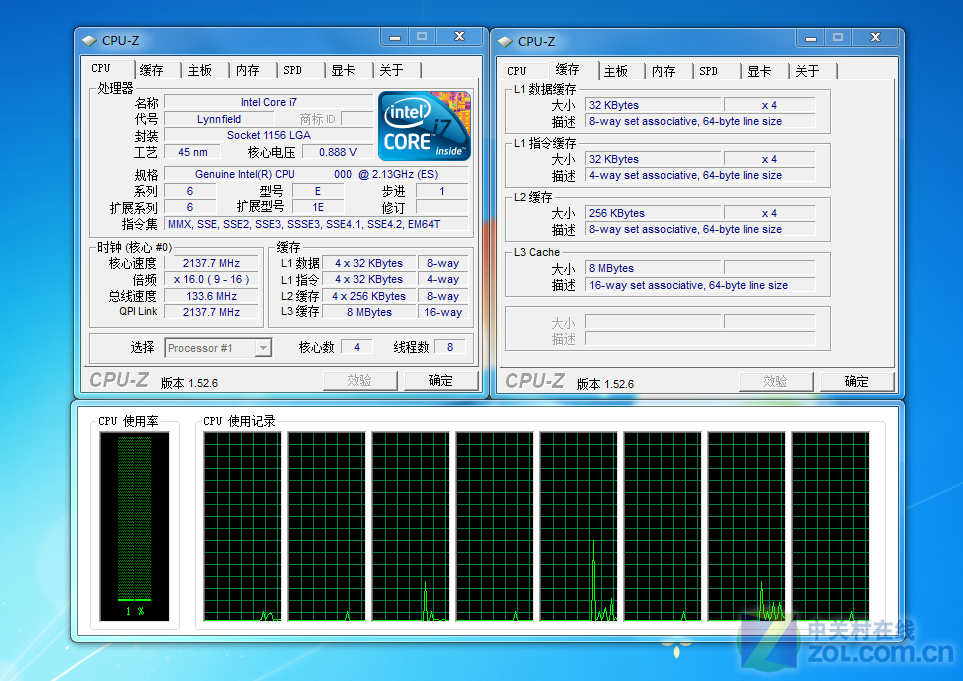Click the L2 size field '256 KBytes'
The height and width of the screenshot is (681, 963).
point(653,213)
